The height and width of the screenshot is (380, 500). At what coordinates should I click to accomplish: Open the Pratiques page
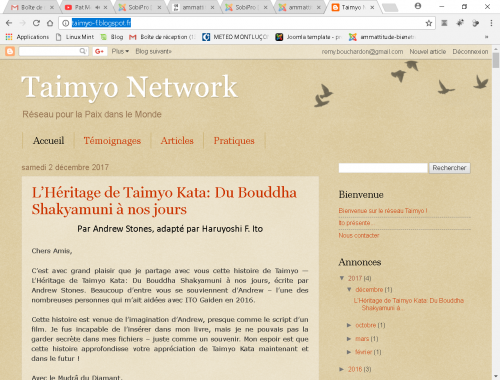[x=234, y=141]
